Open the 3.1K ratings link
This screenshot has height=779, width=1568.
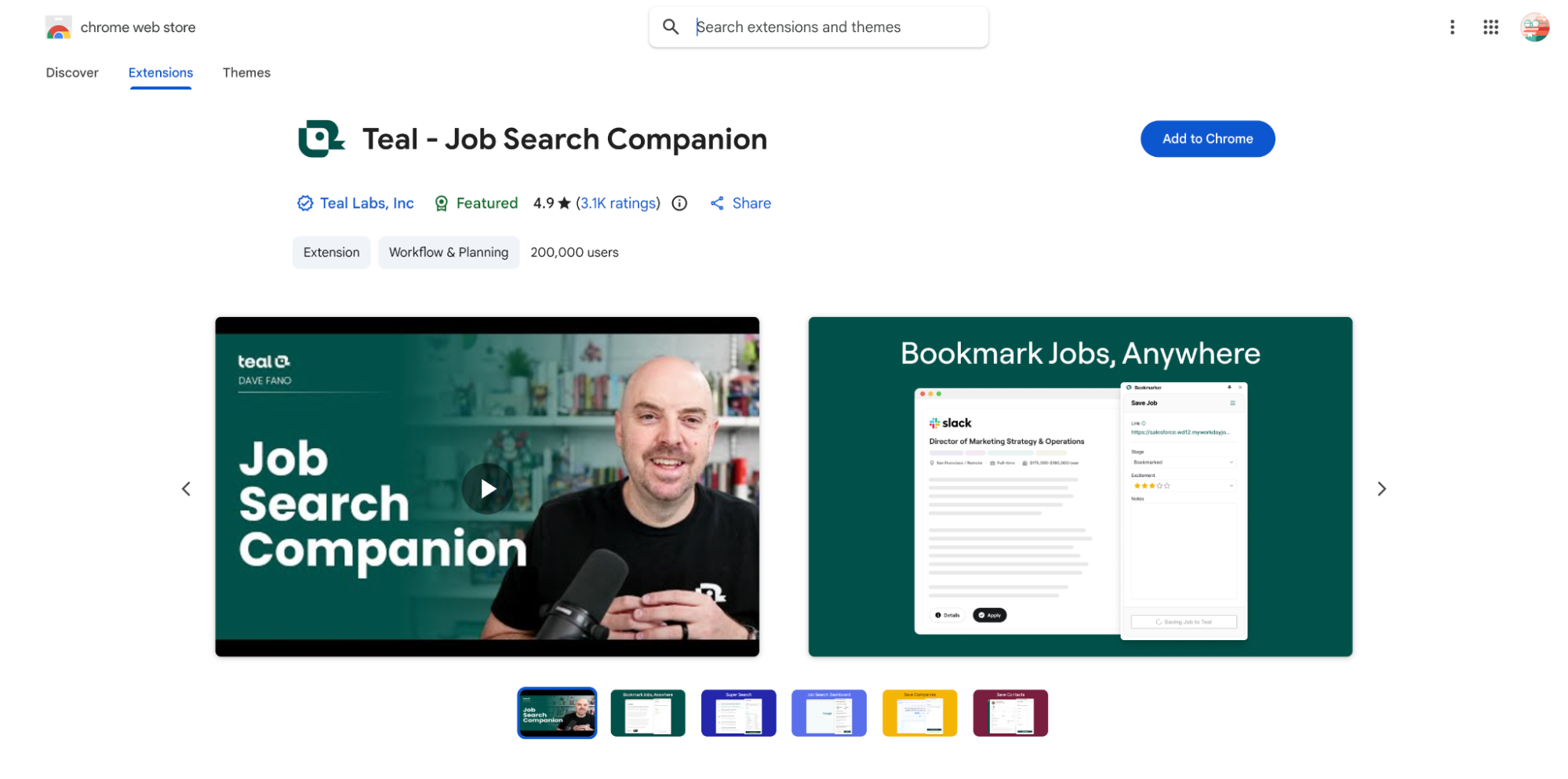618,203
